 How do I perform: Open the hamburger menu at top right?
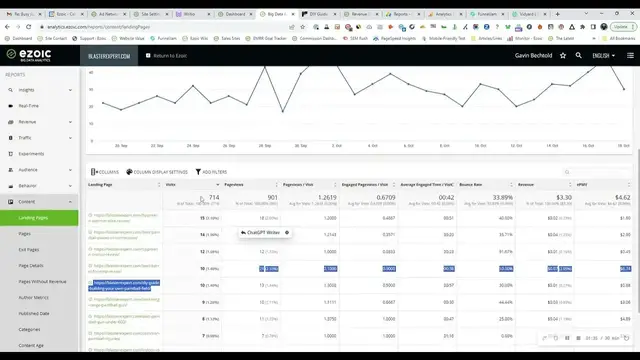630,56
